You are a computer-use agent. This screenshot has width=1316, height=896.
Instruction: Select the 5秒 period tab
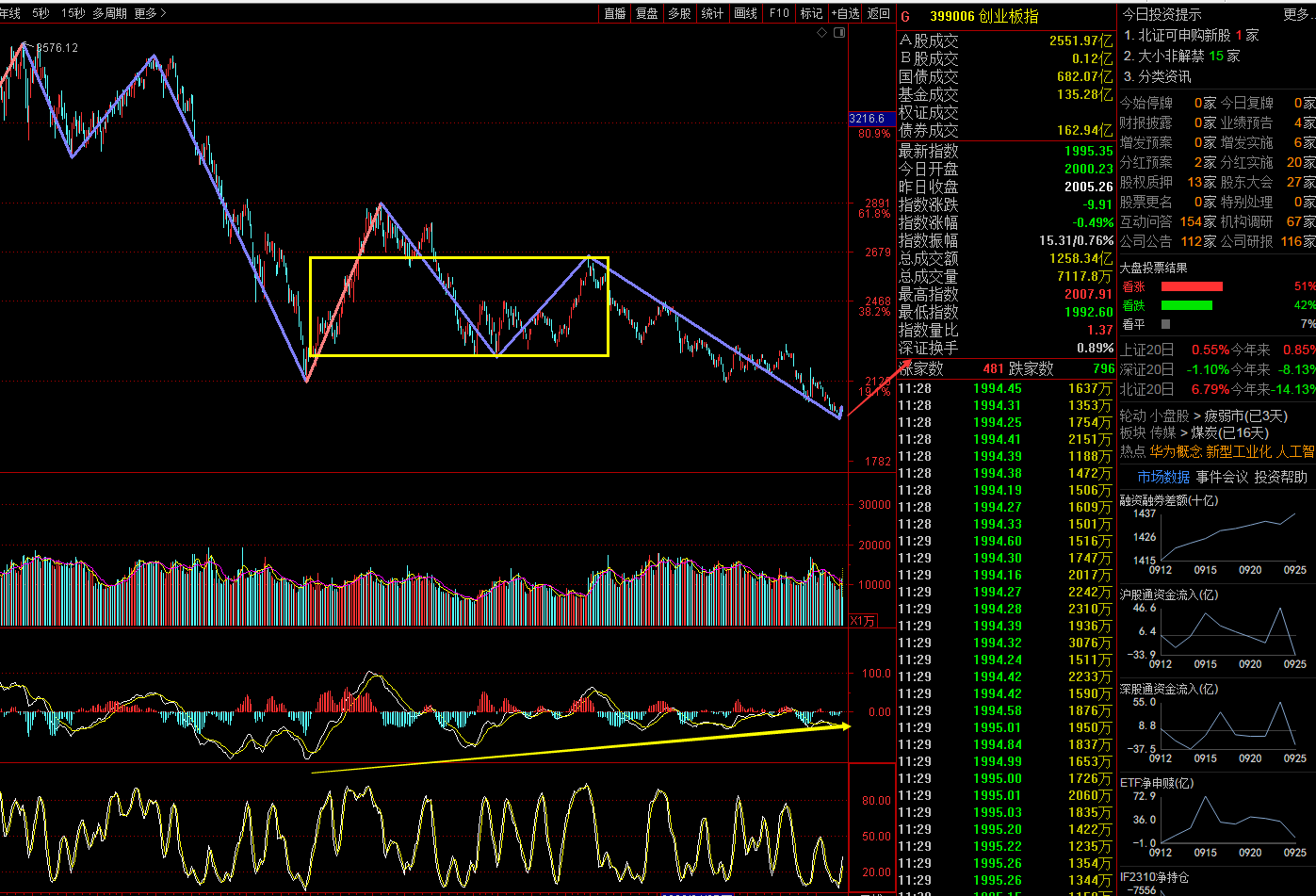pyautogui.click(x=41, y=13)
